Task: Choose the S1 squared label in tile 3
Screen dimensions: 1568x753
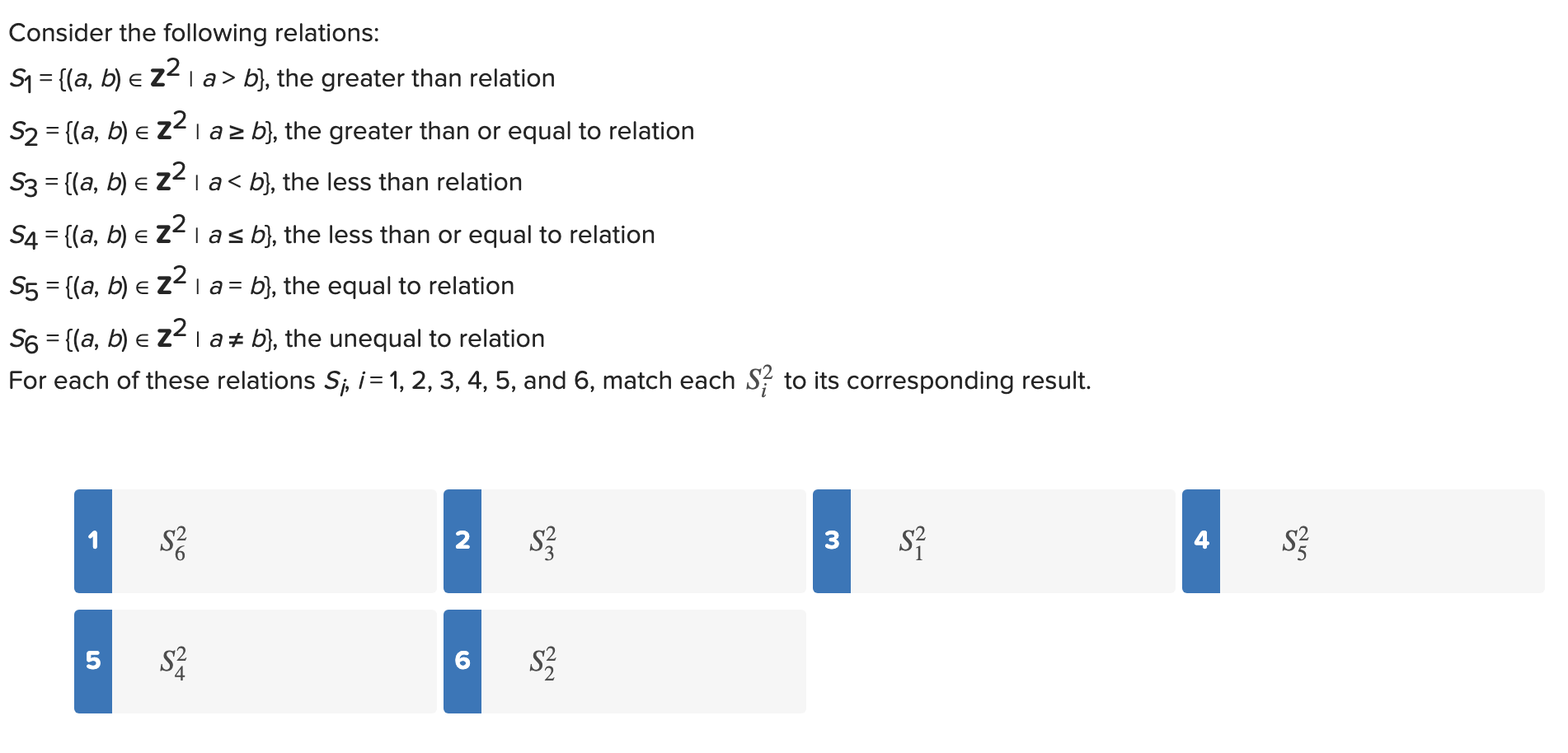Action: point(912,543)
